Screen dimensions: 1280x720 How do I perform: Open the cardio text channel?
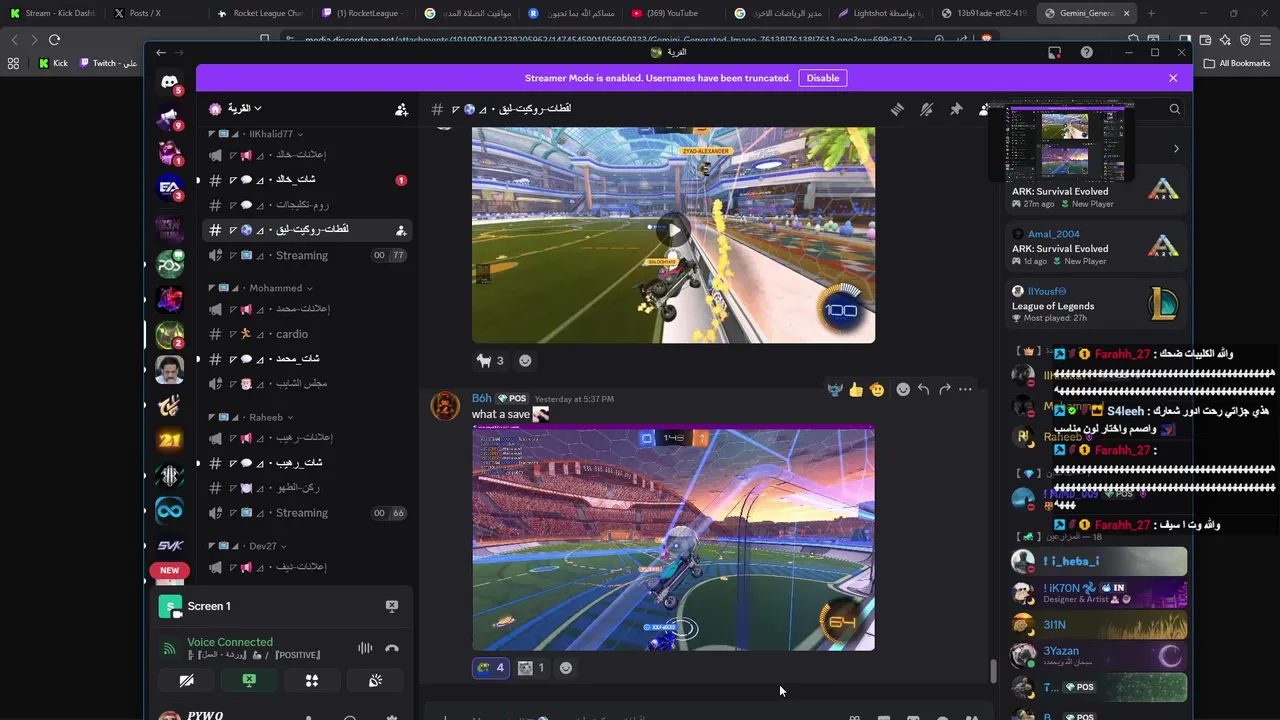pyautogui.click(x=307, y=334)
